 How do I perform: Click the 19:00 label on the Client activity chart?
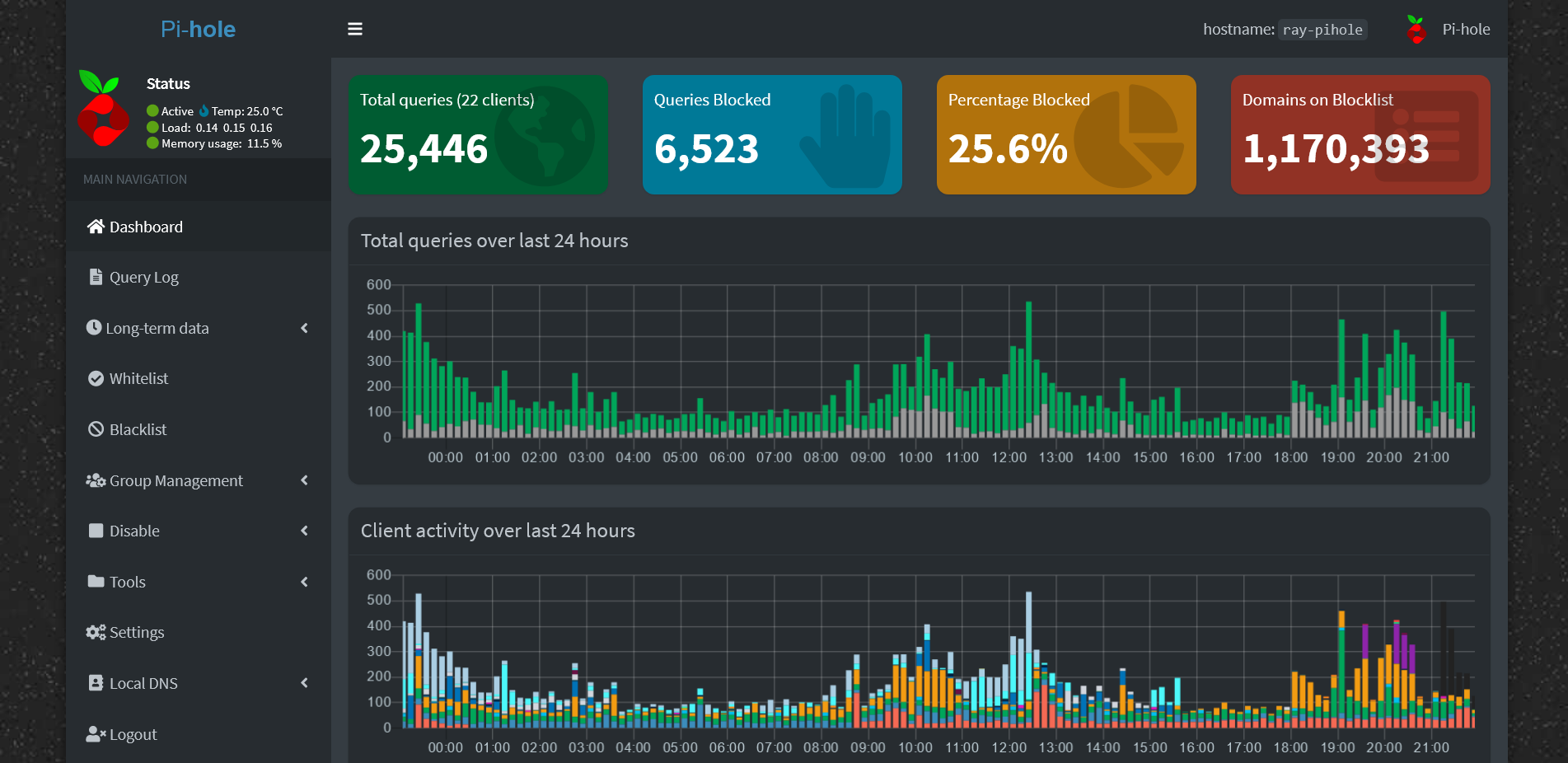(1337, 747)
